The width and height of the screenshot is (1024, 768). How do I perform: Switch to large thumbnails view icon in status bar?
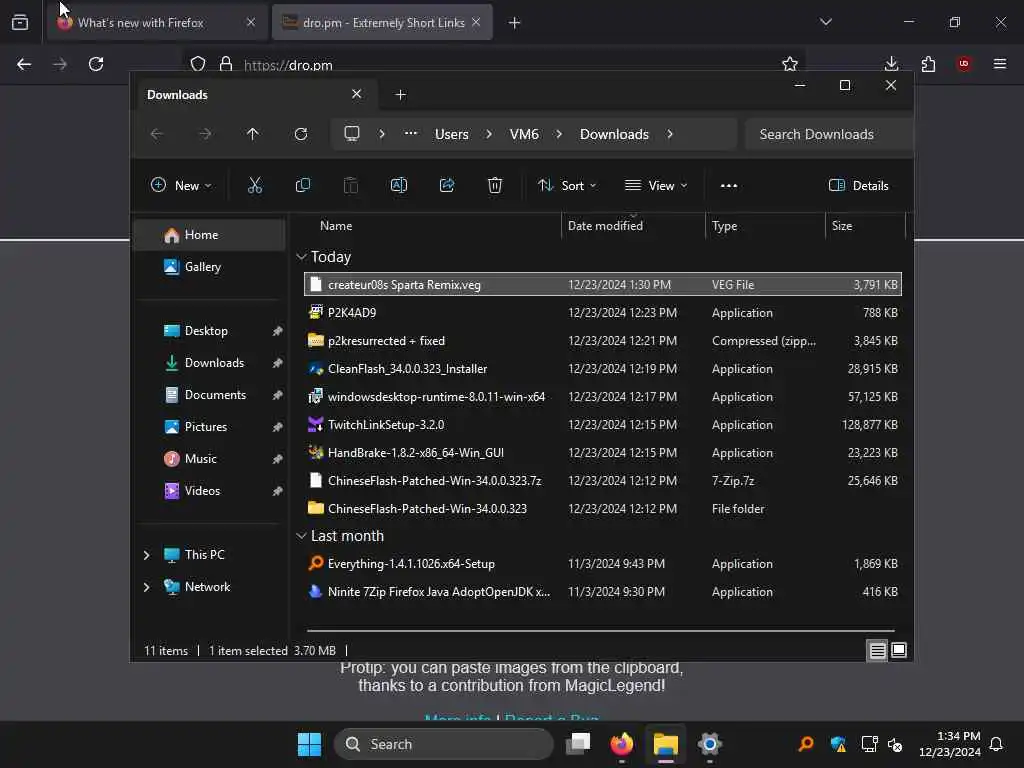[x=899, y=650]
